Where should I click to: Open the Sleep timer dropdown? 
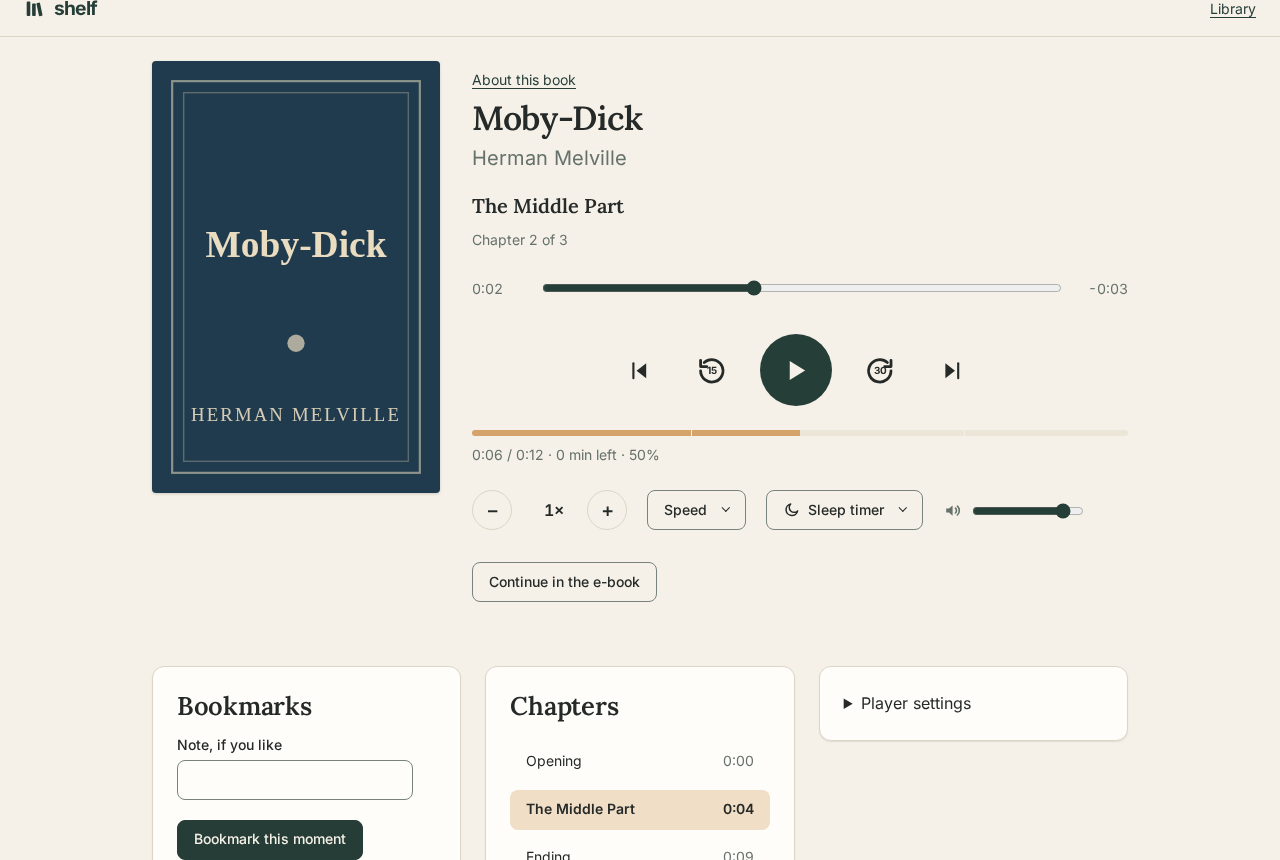point(844,510)
